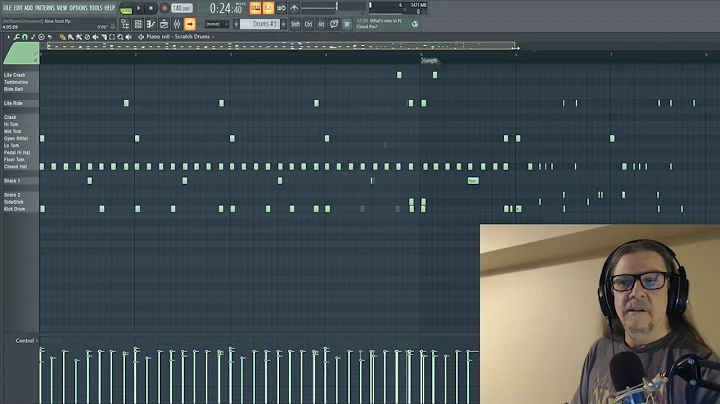
Task: Click the orange arrow toolbar button
Action: [x=190, y=24]
